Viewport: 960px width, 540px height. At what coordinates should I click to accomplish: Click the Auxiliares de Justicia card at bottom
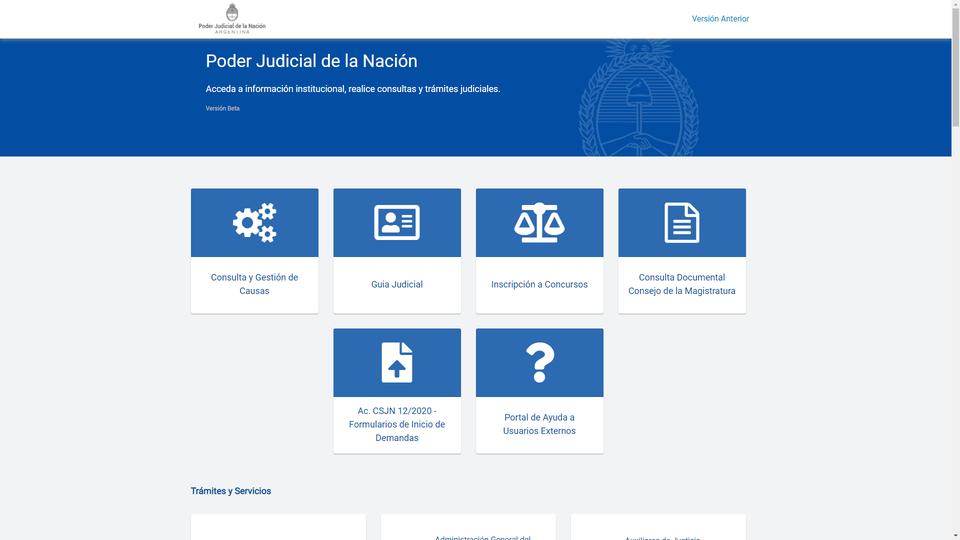coord(658,527)
